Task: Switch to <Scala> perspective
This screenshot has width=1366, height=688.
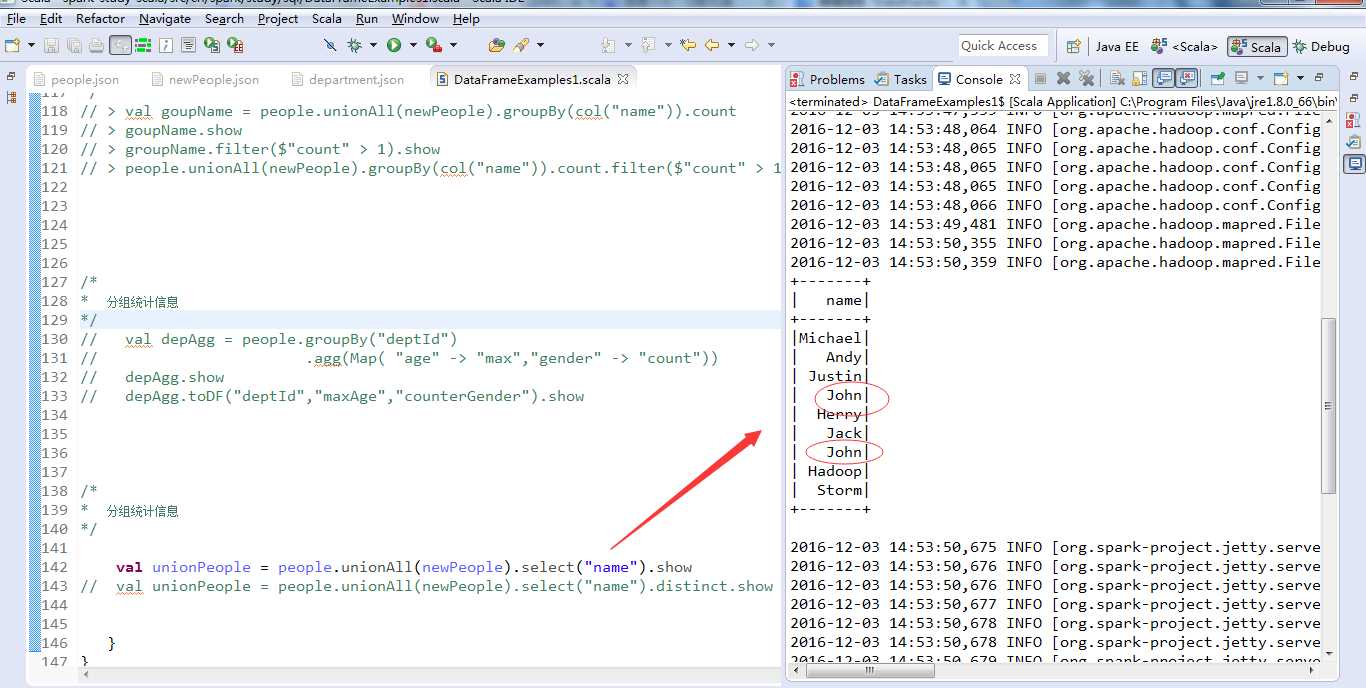Action: [x=1185, y=46]
